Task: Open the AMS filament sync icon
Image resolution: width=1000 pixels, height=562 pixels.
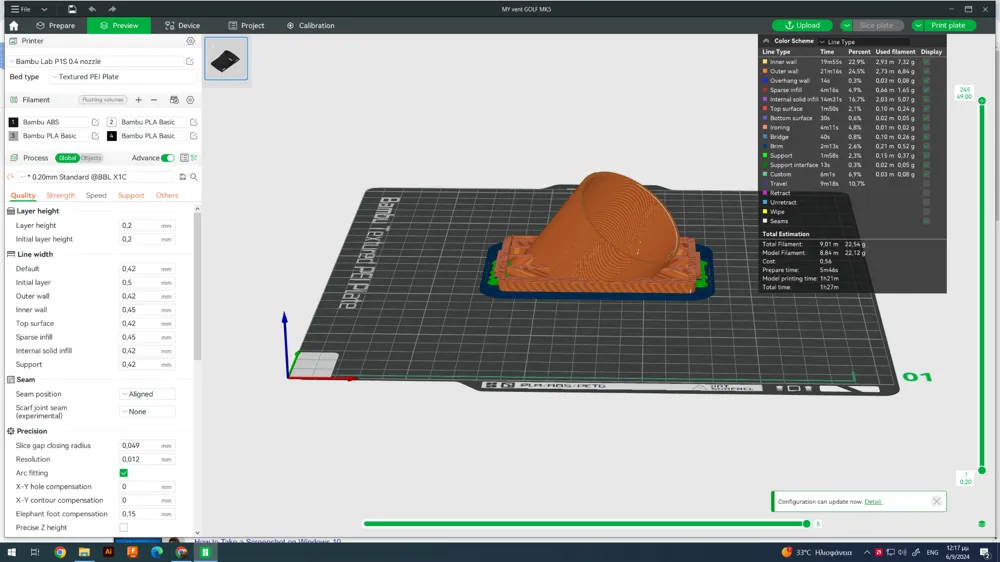Action: click(174, 100)
